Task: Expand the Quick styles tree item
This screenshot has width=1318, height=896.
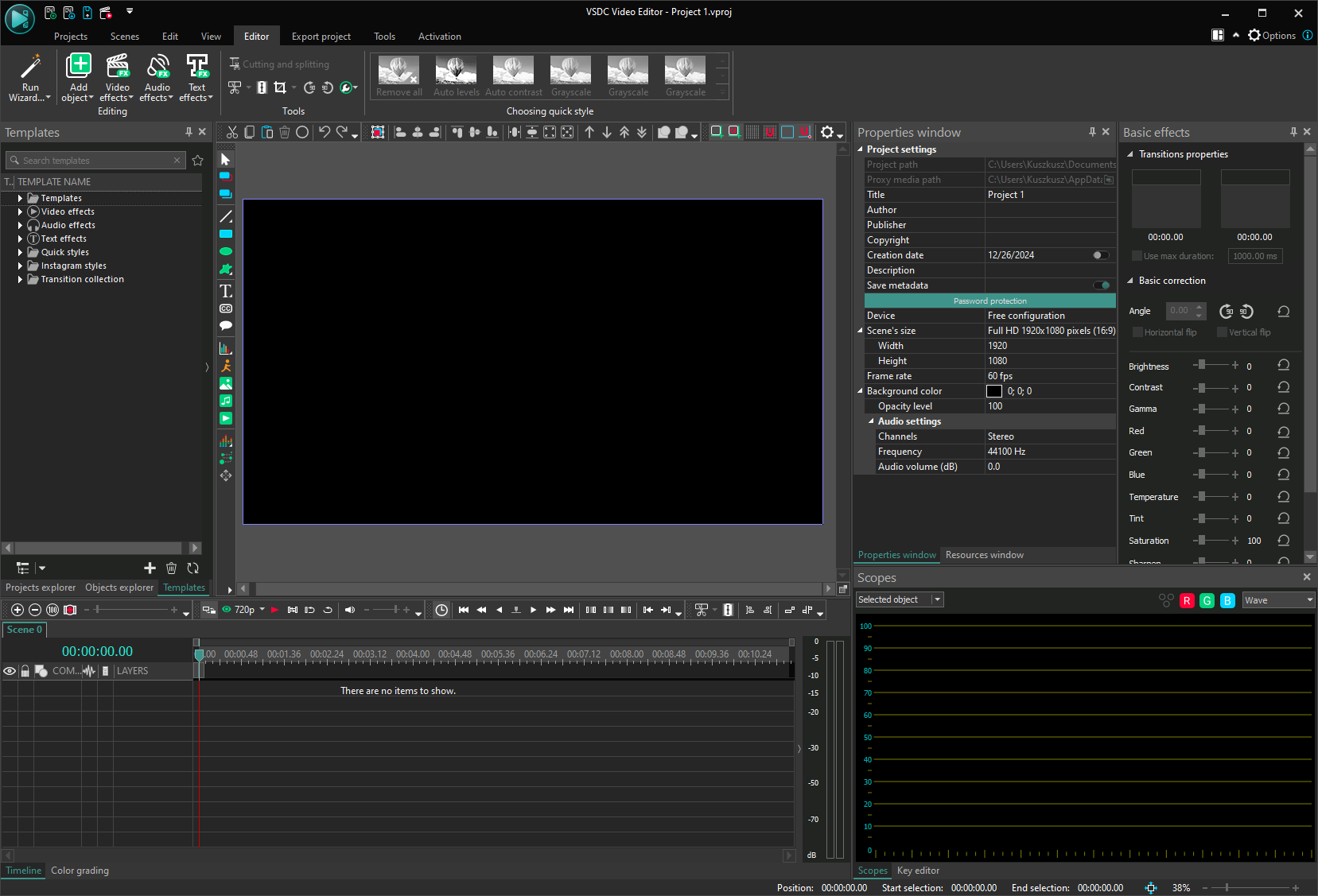Action: point(20,252)
